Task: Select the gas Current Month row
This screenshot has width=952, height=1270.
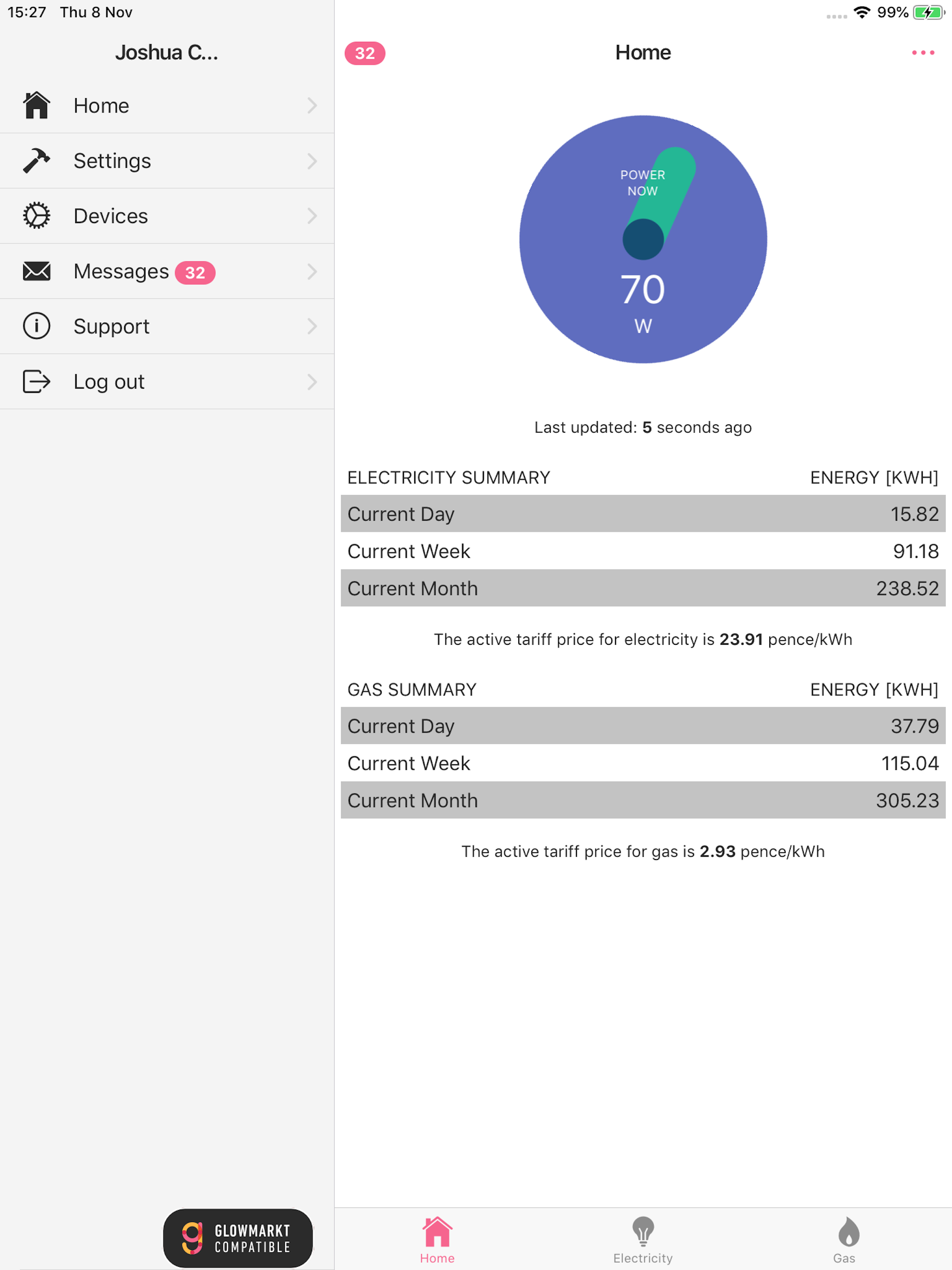Action: (642, 800)
